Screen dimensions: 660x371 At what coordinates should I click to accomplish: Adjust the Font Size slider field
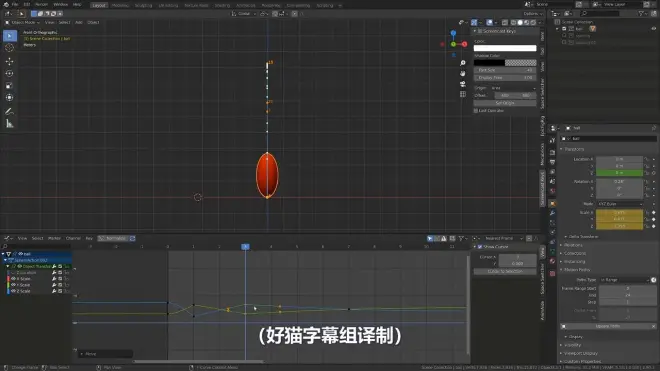(505, 70)
